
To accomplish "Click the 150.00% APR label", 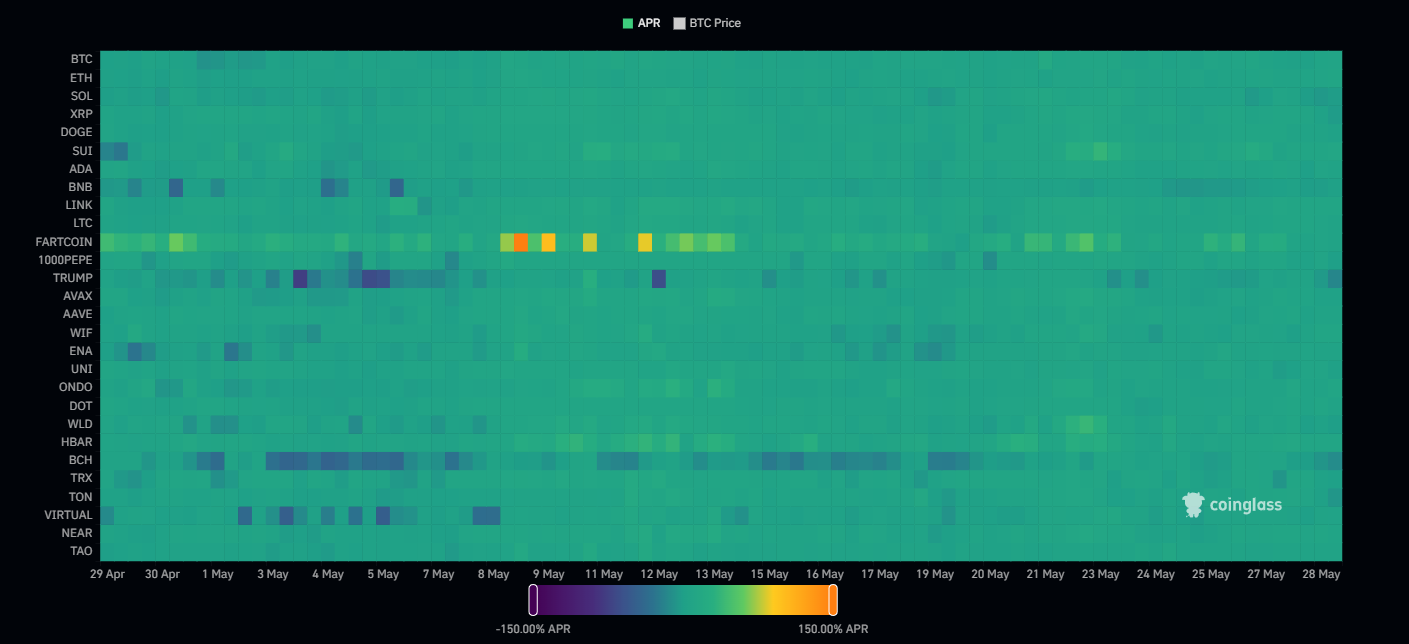I will tap(833, 629).
